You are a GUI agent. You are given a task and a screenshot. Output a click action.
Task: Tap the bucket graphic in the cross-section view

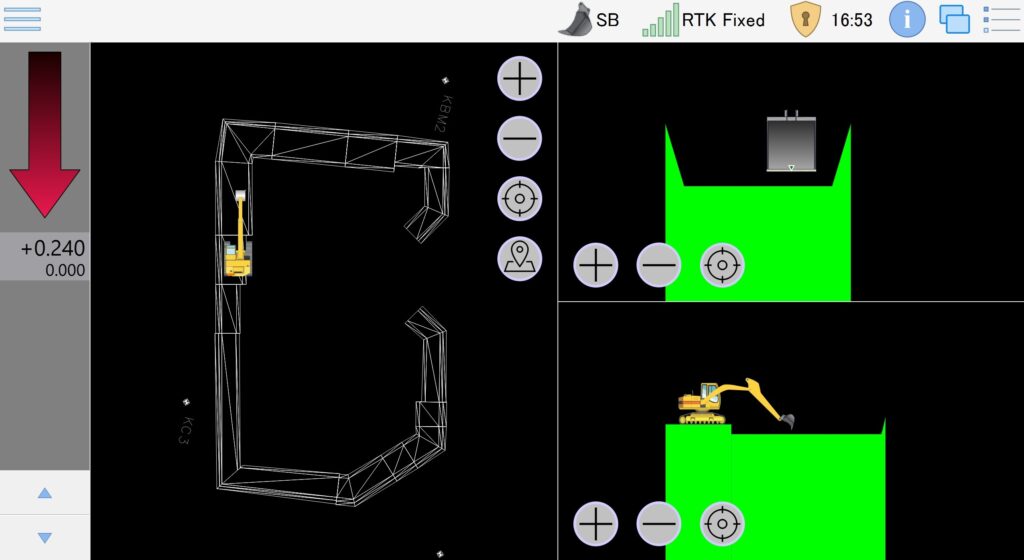point(792,142)
